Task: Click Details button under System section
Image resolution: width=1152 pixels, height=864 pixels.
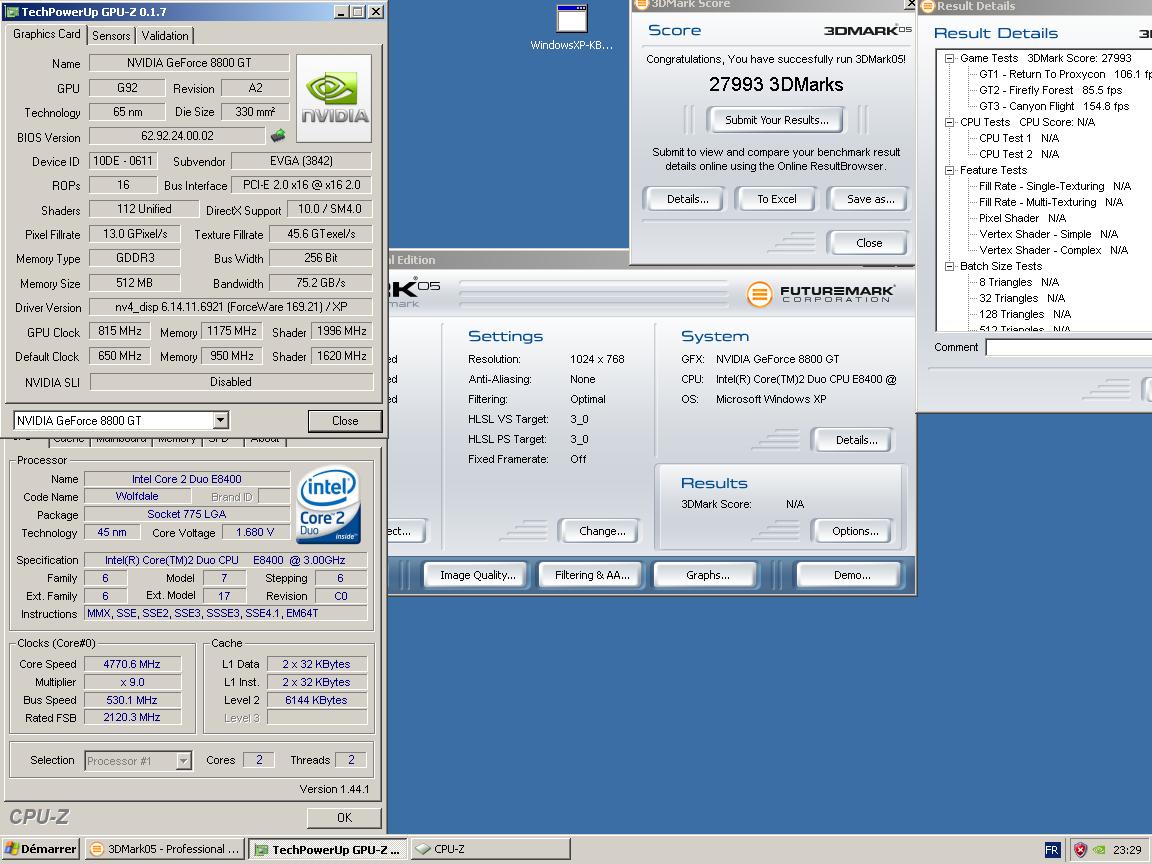Action: (x=856, y=440)
